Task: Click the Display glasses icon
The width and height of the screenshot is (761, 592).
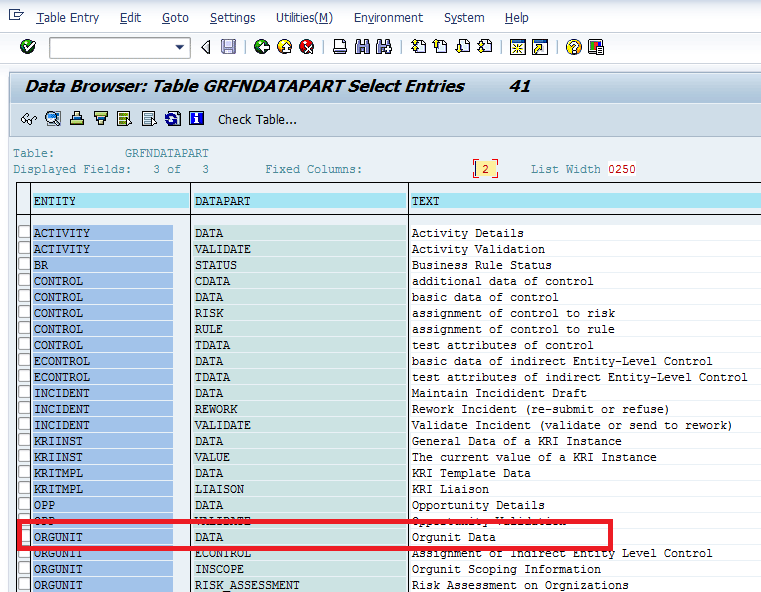Action: point(29,119)
